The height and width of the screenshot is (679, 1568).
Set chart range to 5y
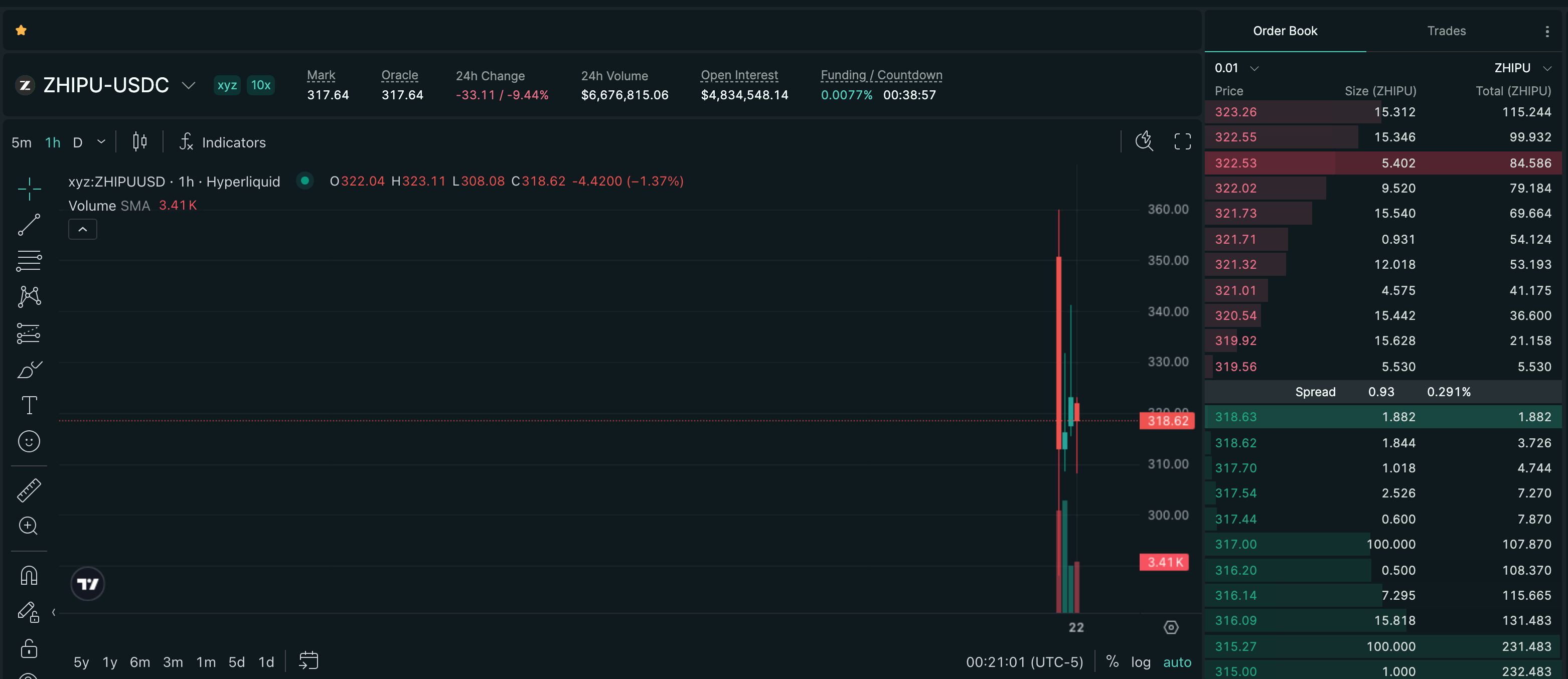click(82, 662)
